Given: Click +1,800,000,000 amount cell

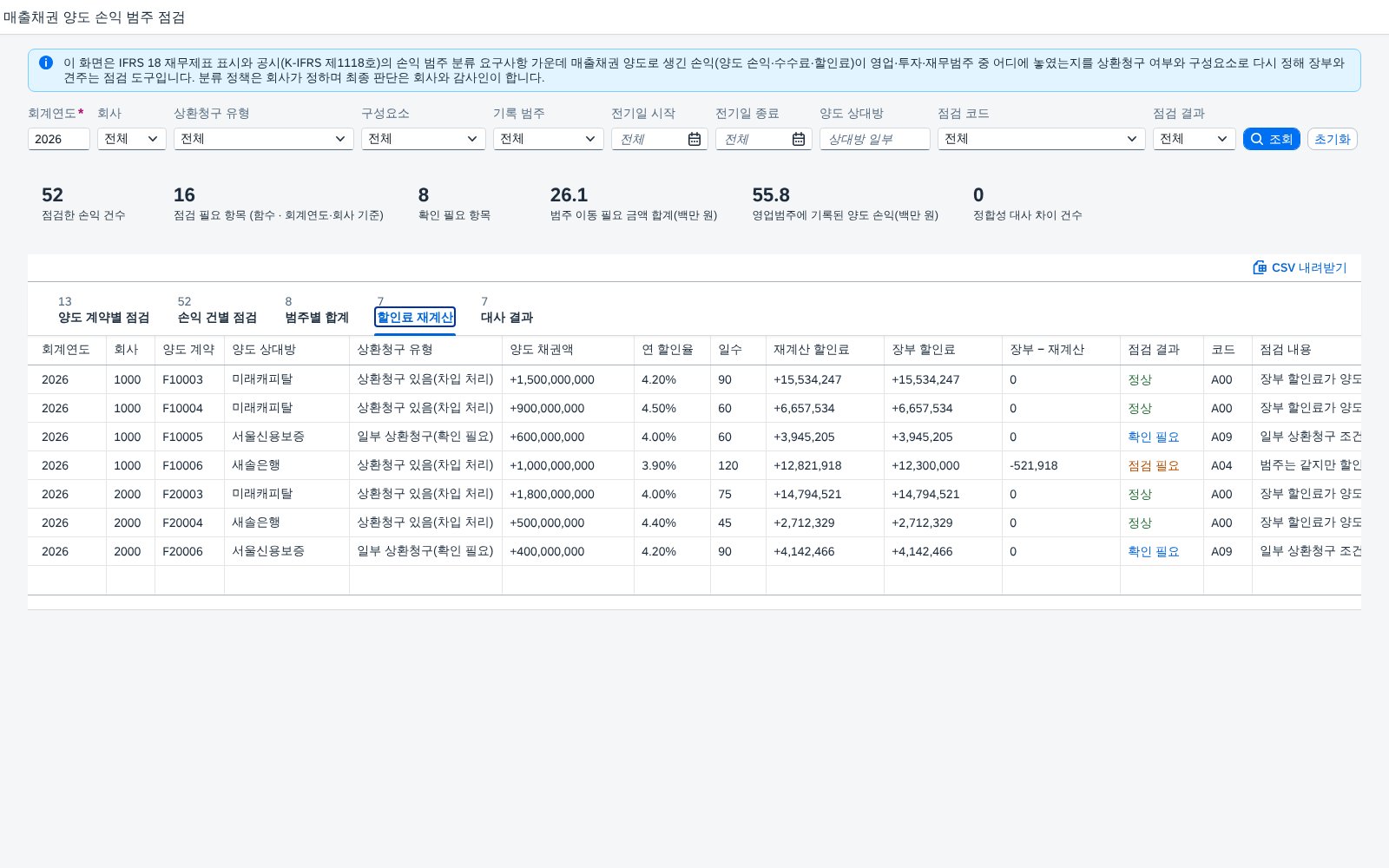Looking at the screenshot, I should coord(552,494).
